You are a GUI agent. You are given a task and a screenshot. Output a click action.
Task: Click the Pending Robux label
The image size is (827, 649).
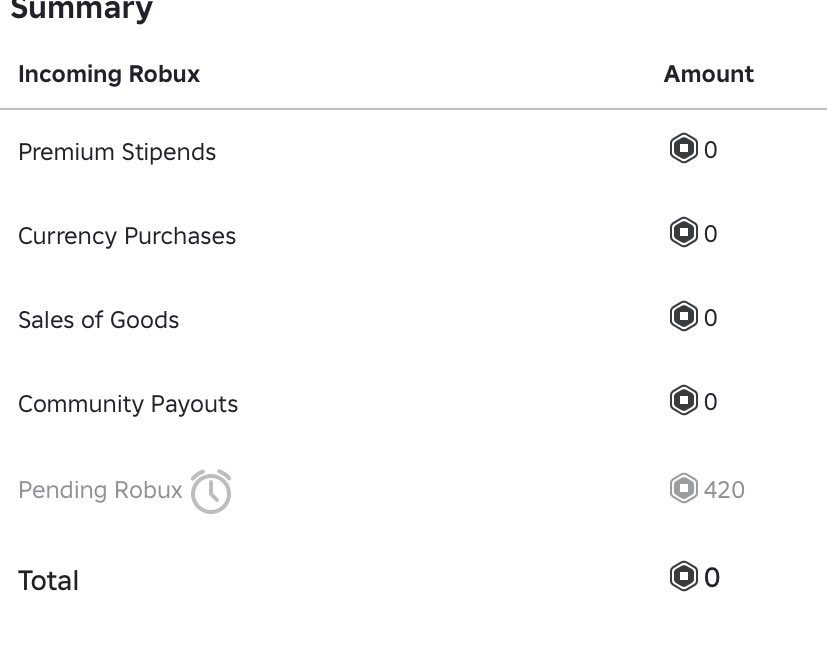coord(100,490)
